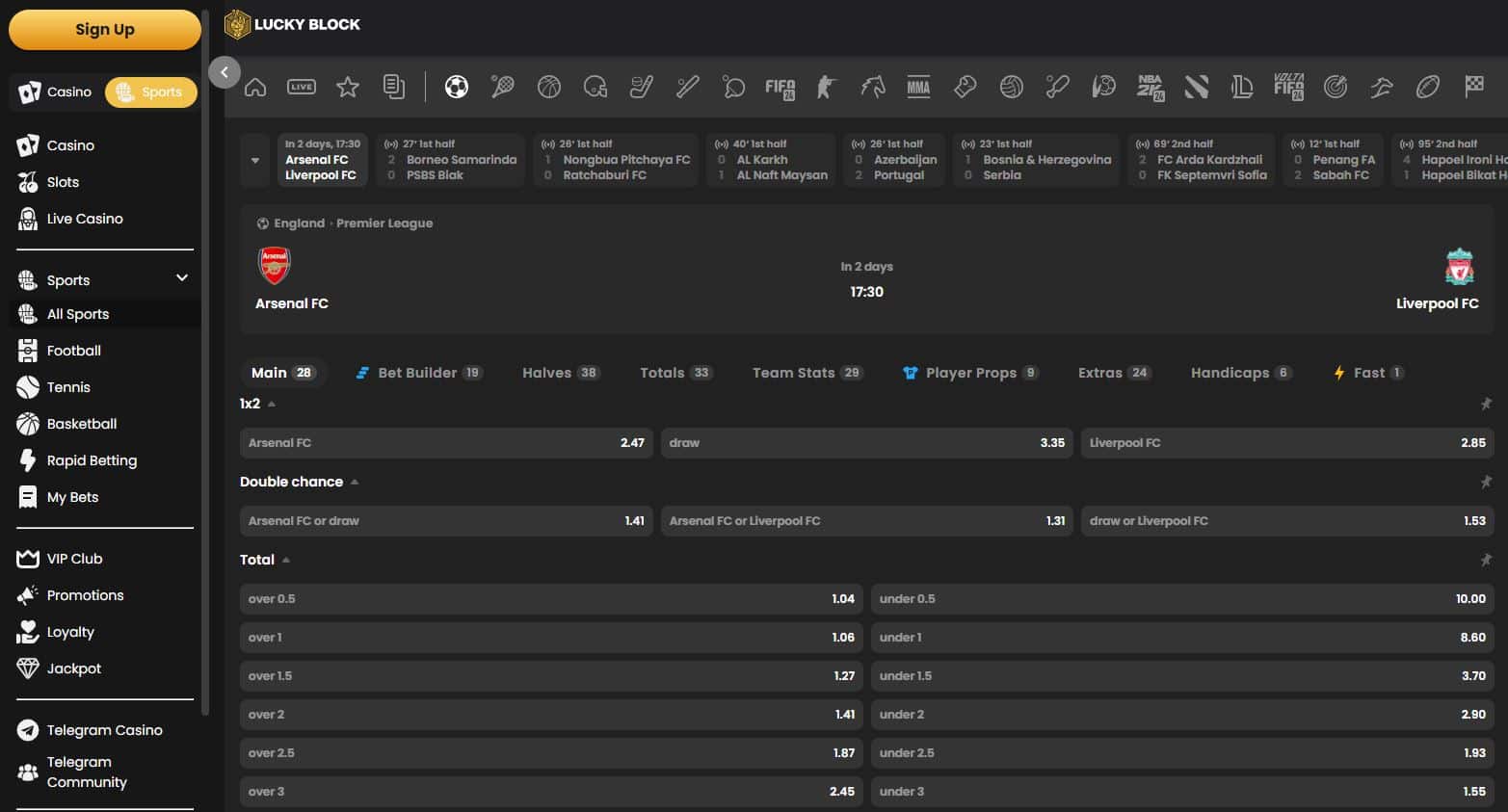Click the Lucky Block logo
Viewport: 1508px width, 812px height.
pos(292,24)
